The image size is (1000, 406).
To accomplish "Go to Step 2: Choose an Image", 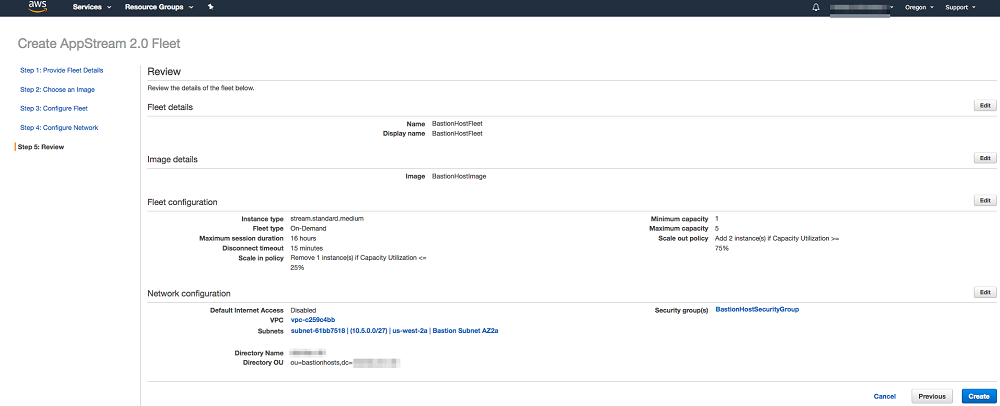I will coord(57,89).
